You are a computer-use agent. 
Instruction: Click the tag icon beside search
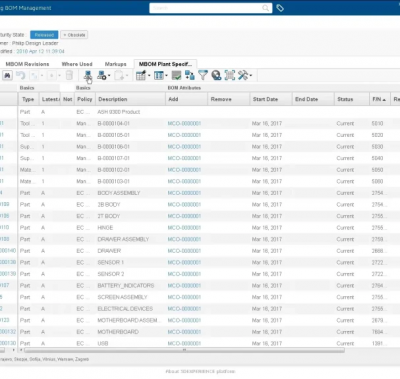click(x=280, y=8)
